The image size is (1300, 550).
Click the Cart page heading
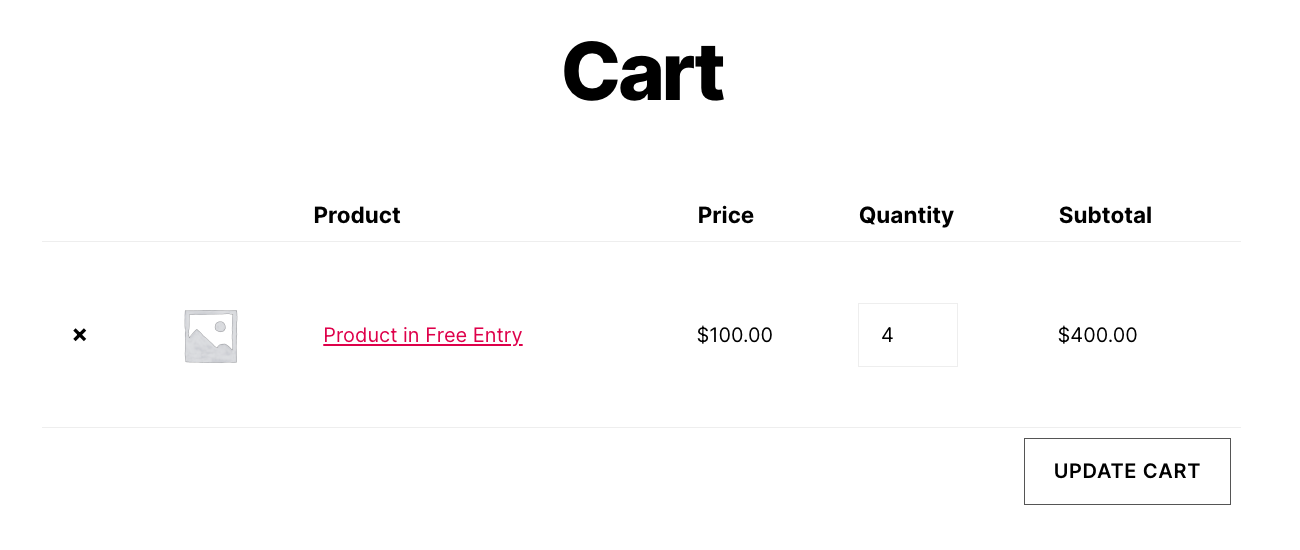click(x=643, y=72)
